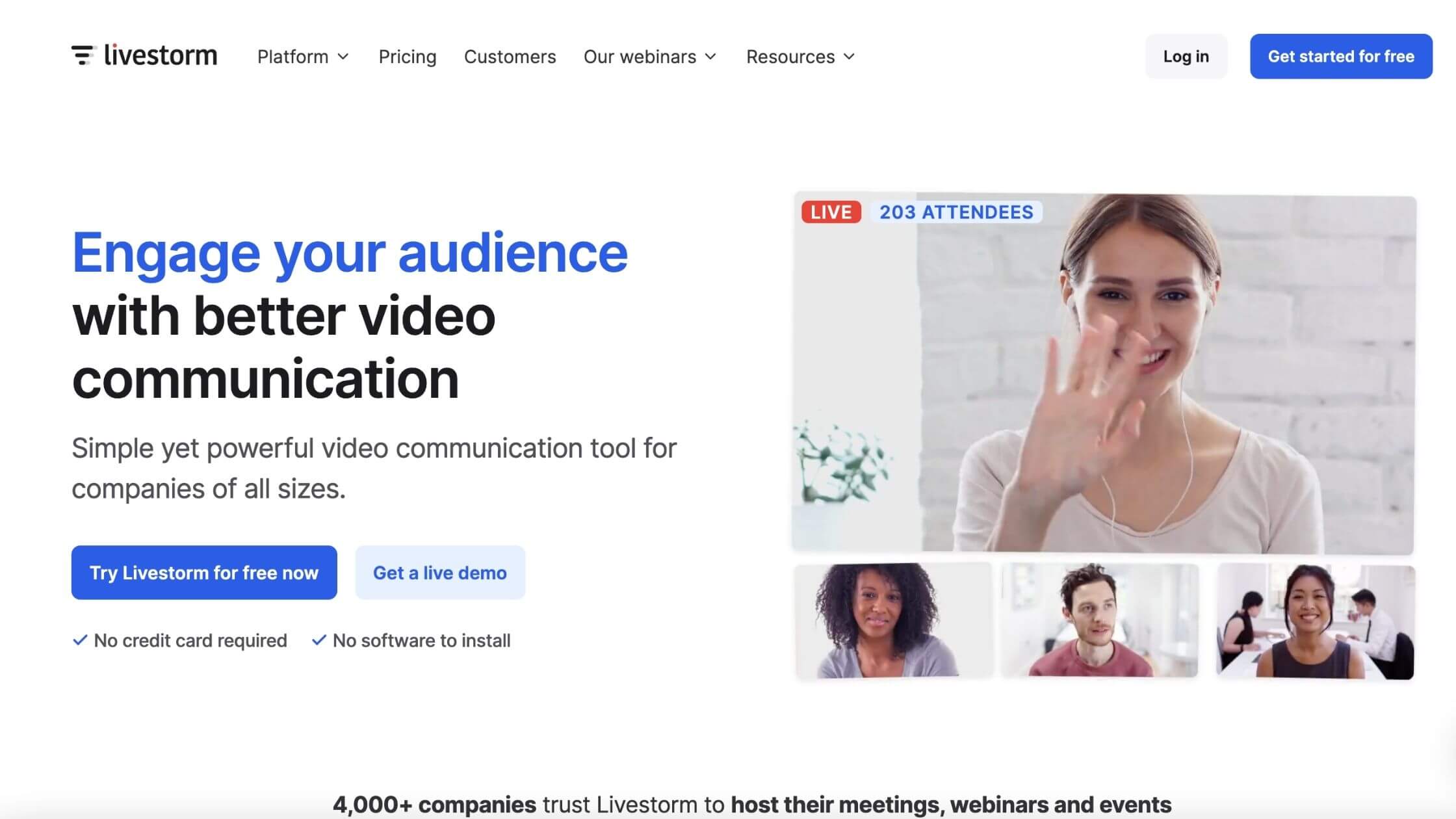The width and height of the screenshot is (1456, 819).
Task: Click the 'Engage your audience' headline
Action: [x=350, y=253]
